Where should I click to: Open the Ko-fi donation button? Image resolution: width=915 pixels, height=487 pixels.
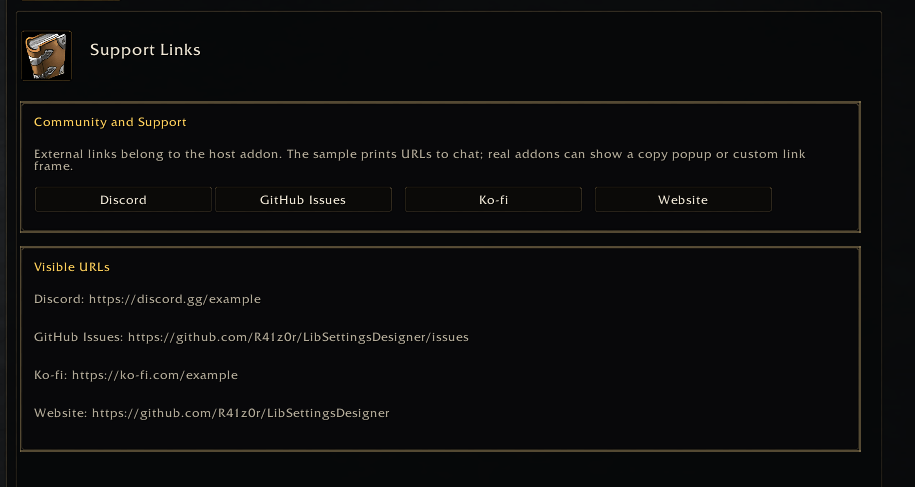tap(493, 199)
